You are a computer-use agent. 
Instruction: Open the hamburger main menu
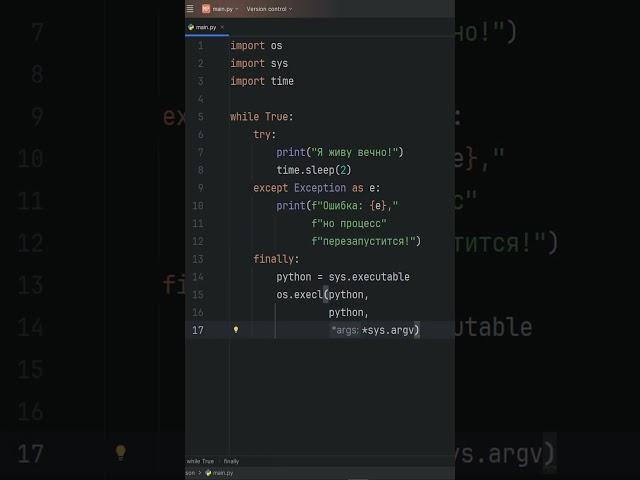[190, 9]
